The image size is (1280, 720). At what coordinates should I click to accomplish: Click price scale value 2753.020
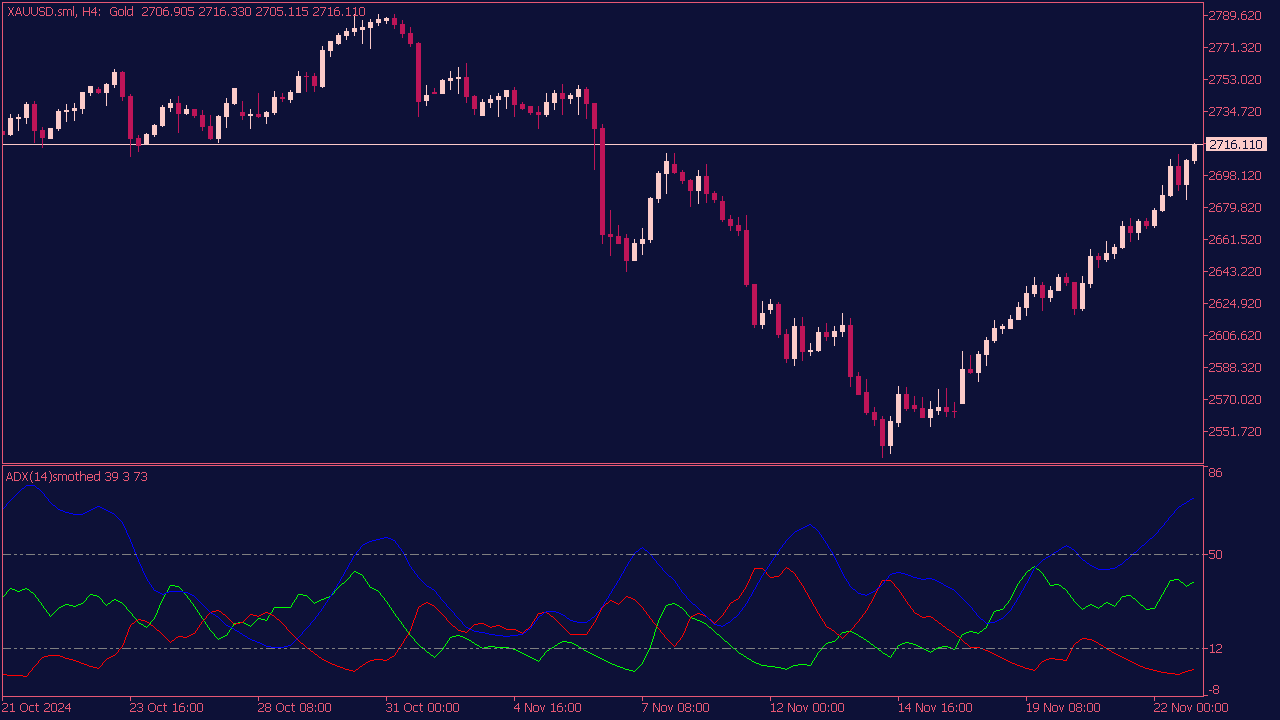click(x=1235, y=80)
